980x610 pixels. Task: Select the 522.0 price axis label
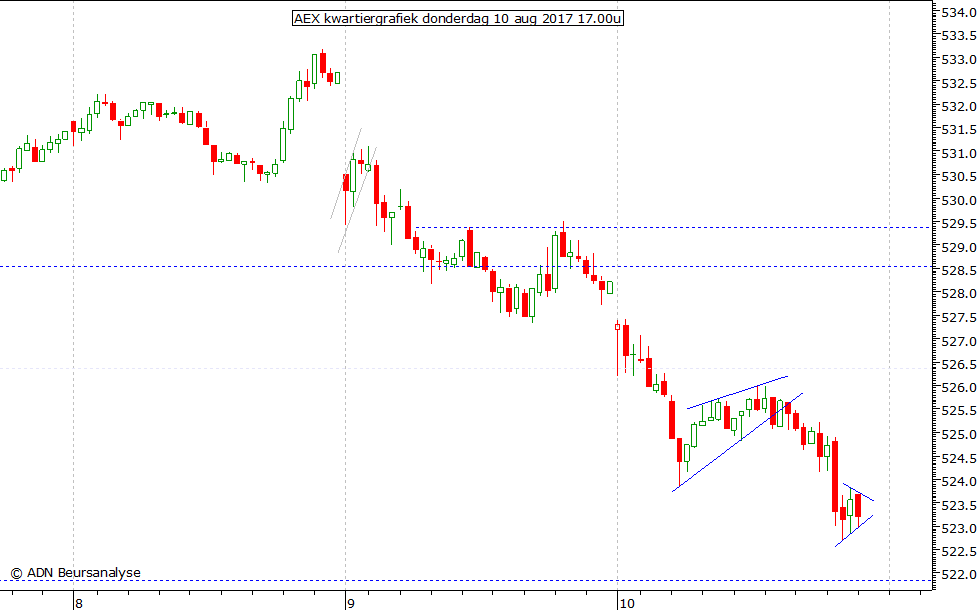point(959,575)
